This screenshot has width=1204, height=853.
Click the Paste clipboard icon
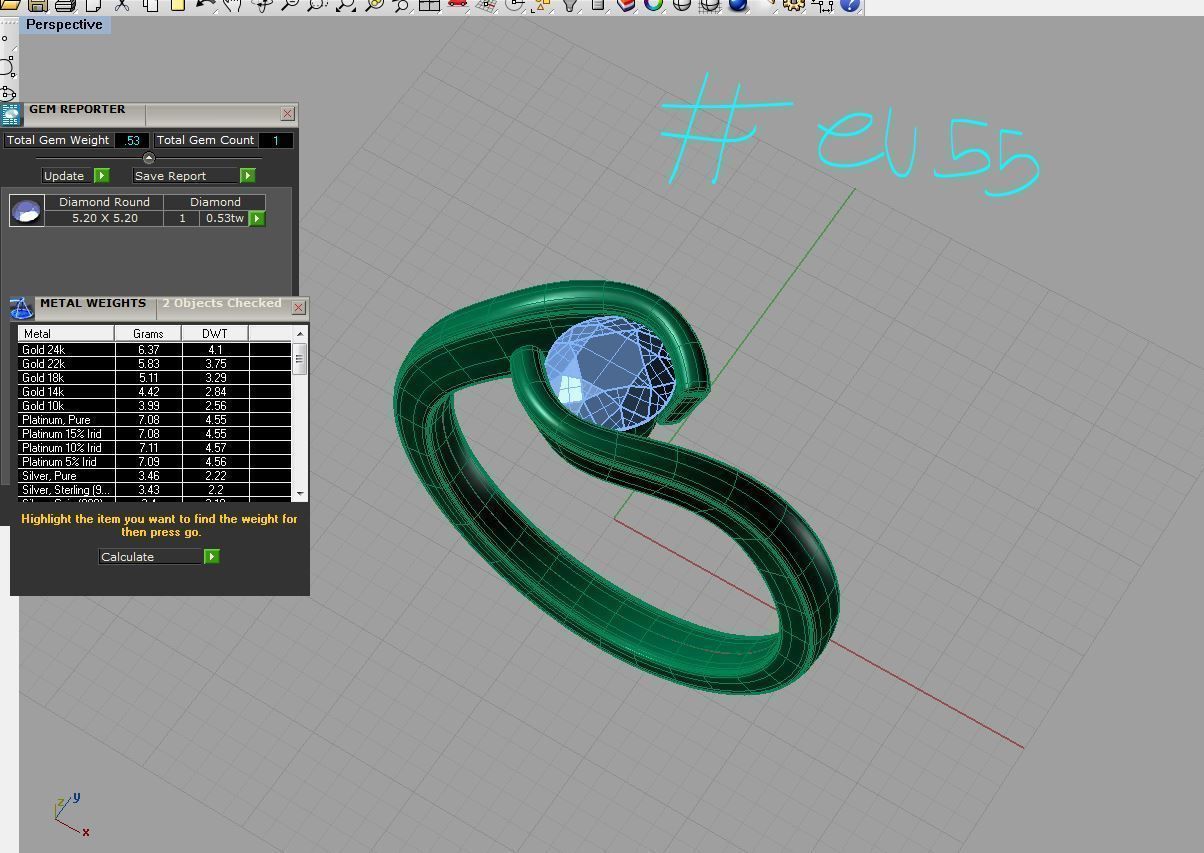pyautogui.click(x=177, y=5)
